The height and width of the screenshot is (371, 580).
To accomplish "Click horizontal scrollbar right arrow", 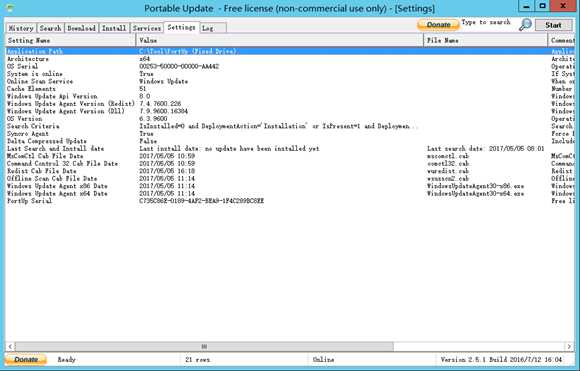I will pos(569,347).
